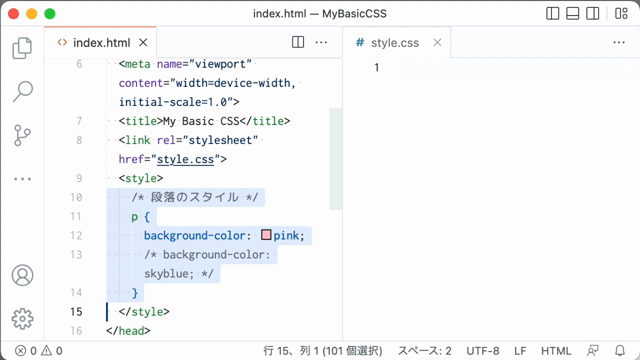Image resolution: width=640 pixels, height=360 pixels.
Task: Toggle the bottom panel layout button
Action: [573, 13]
